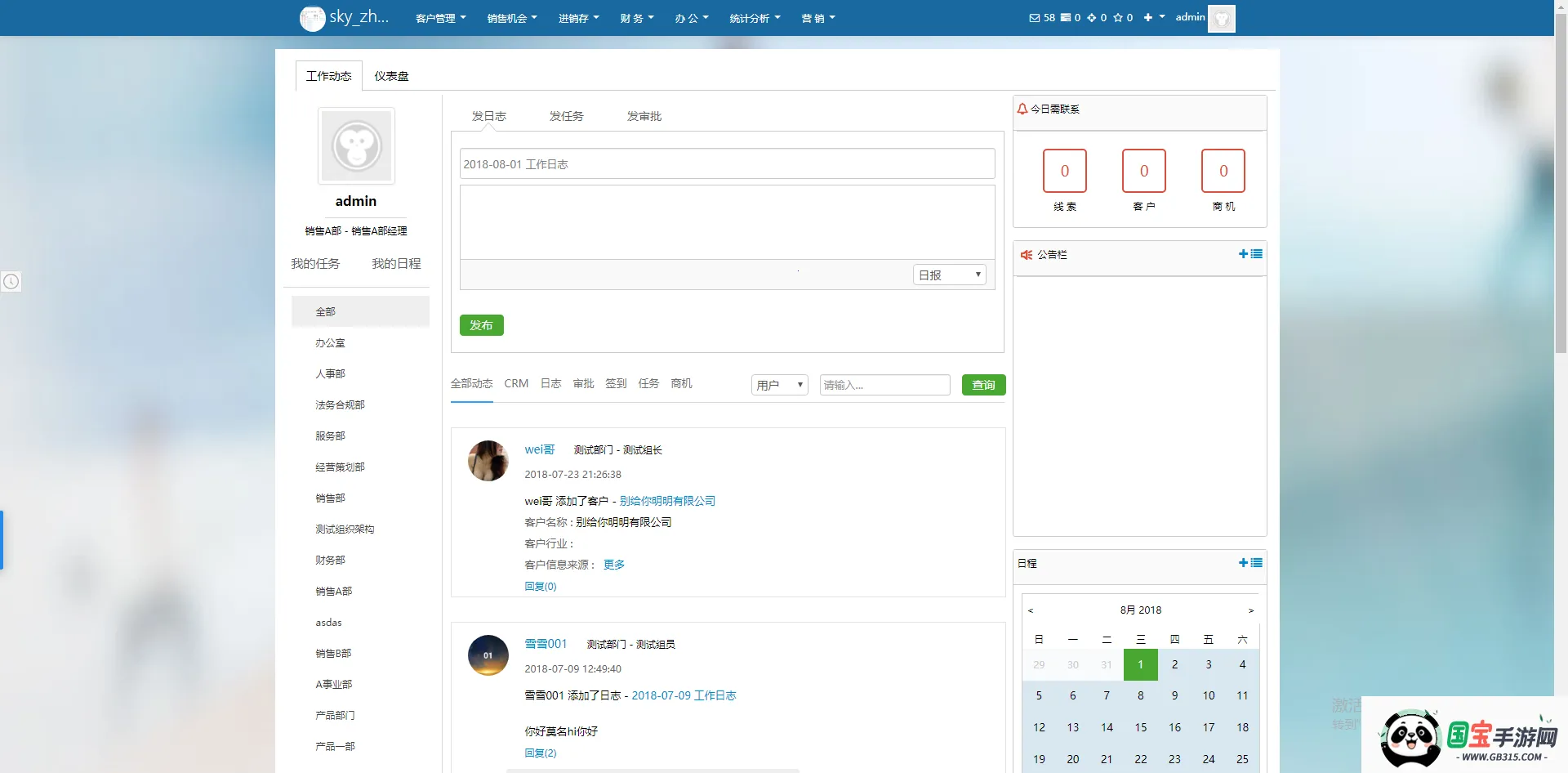
Task: Click the admin avatar in top bar
Action: pyautogui.click(x=1221, y=18)
